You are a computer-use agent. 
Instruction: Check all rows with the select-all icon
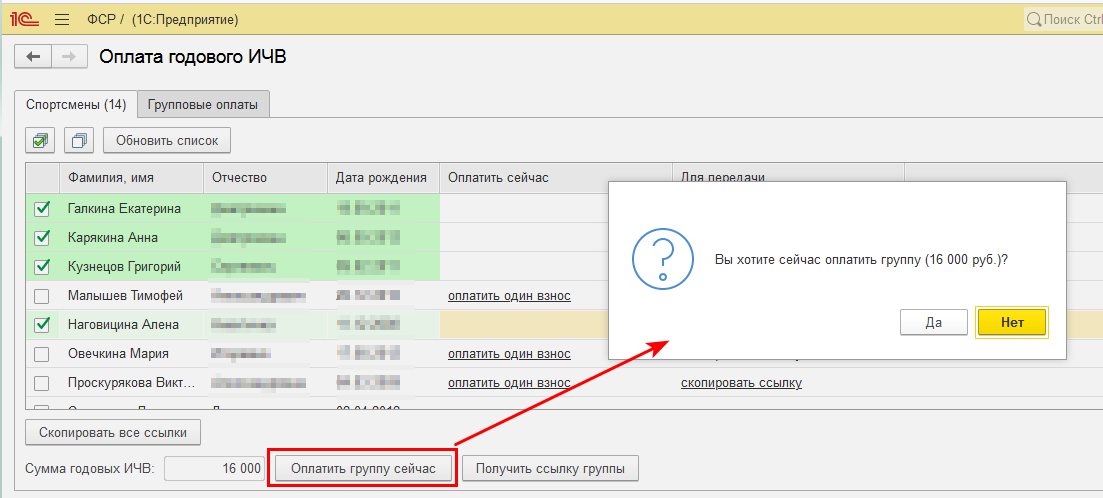pos(41,140)
